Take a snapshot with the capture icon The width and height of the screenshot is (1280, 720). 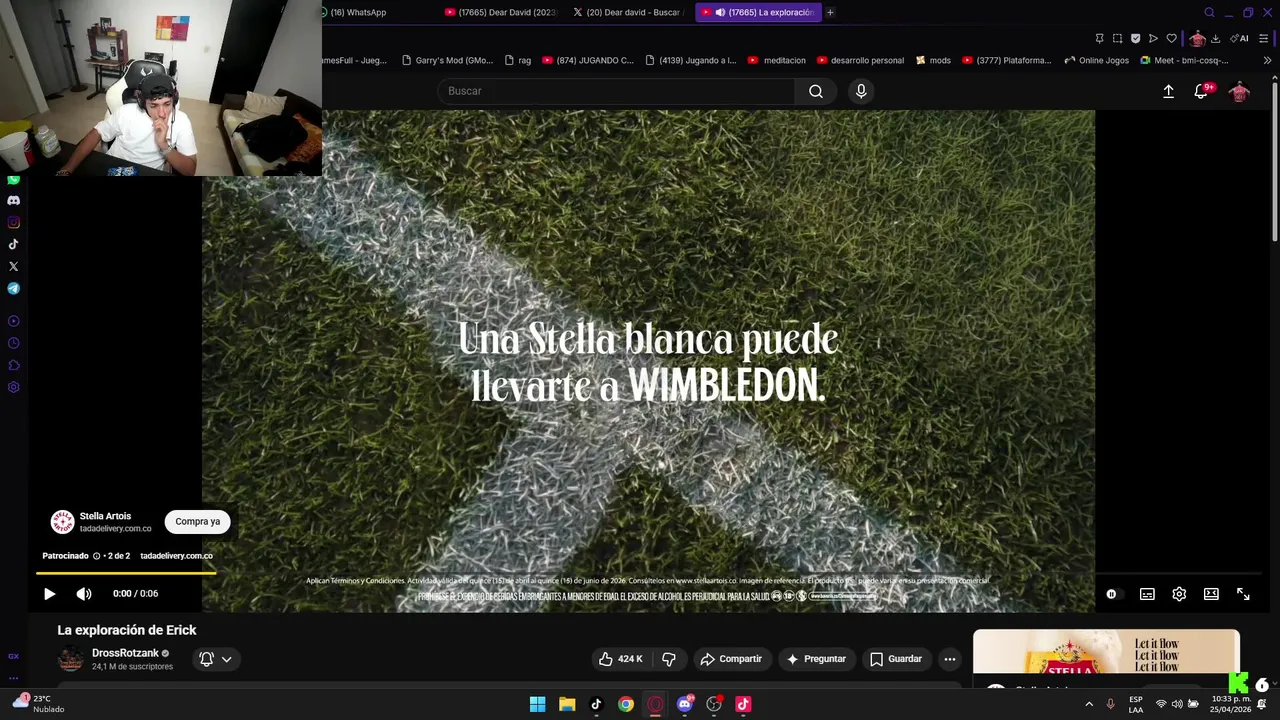coord(1117,38)
